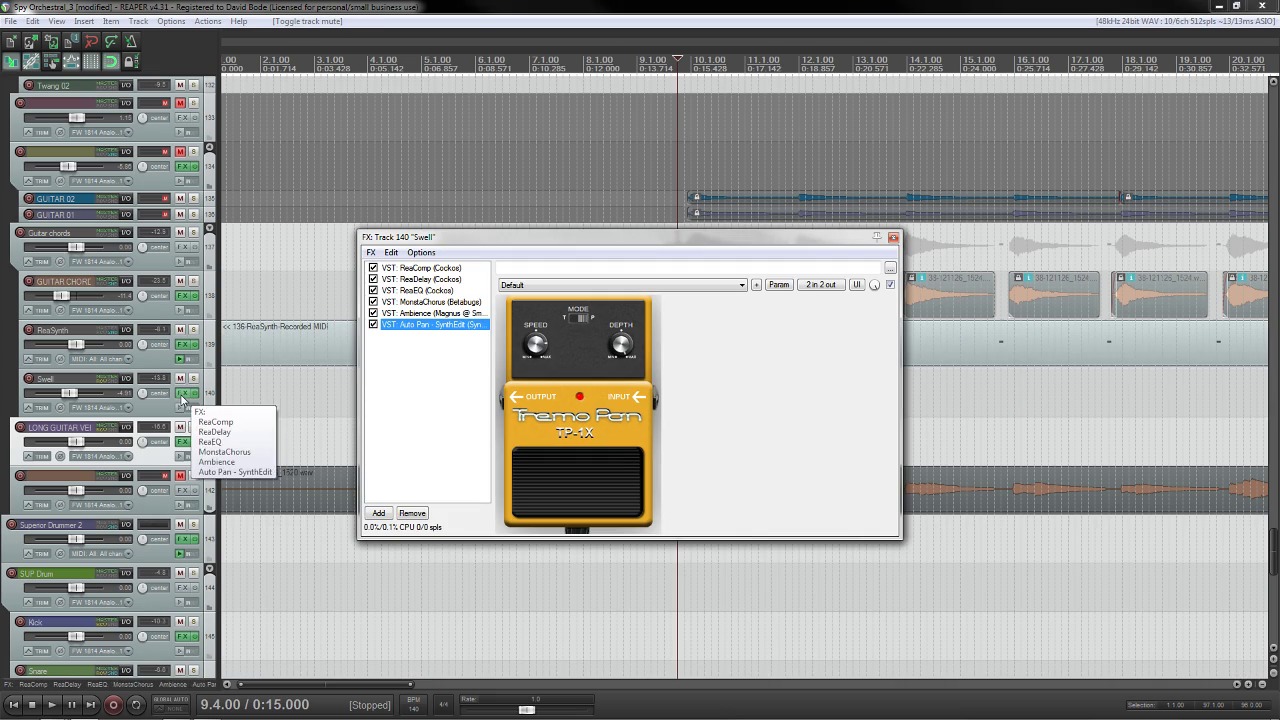Open I/O routing for Guitar chords track
Viewport: 1280px width, 720px height.
coord(126,232)
